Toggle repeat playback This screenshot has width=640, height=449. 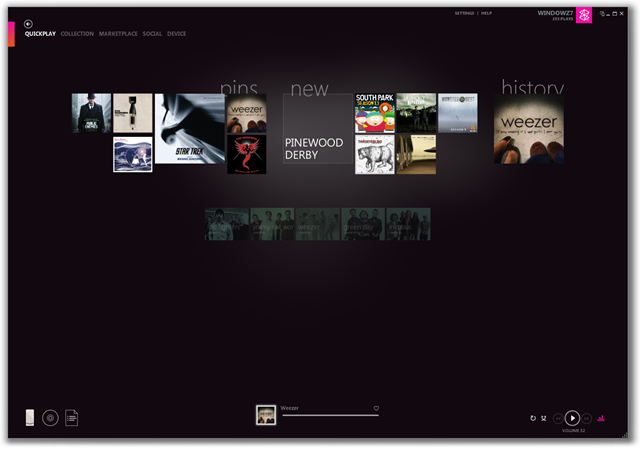click(x=533, y=418)
